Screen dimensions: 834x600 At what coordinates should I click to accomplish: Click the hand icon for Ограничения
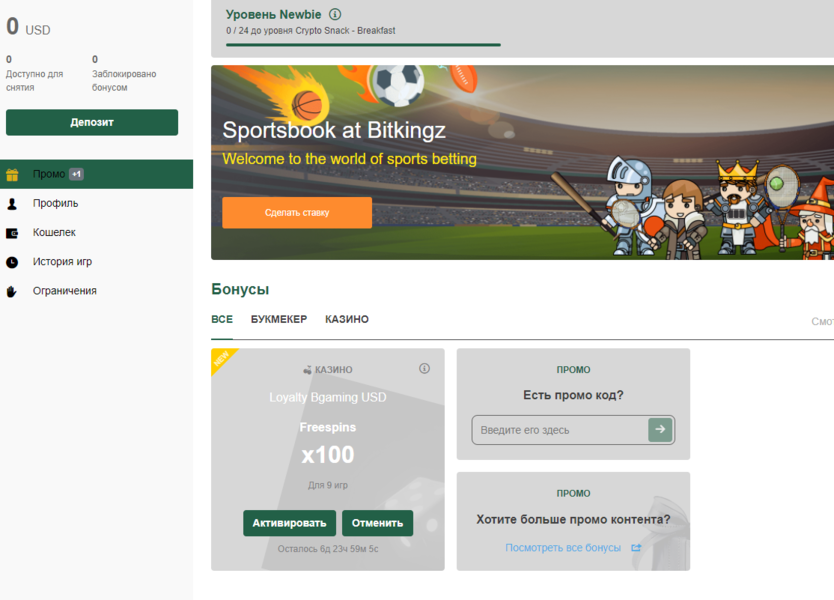click(12, 291)
